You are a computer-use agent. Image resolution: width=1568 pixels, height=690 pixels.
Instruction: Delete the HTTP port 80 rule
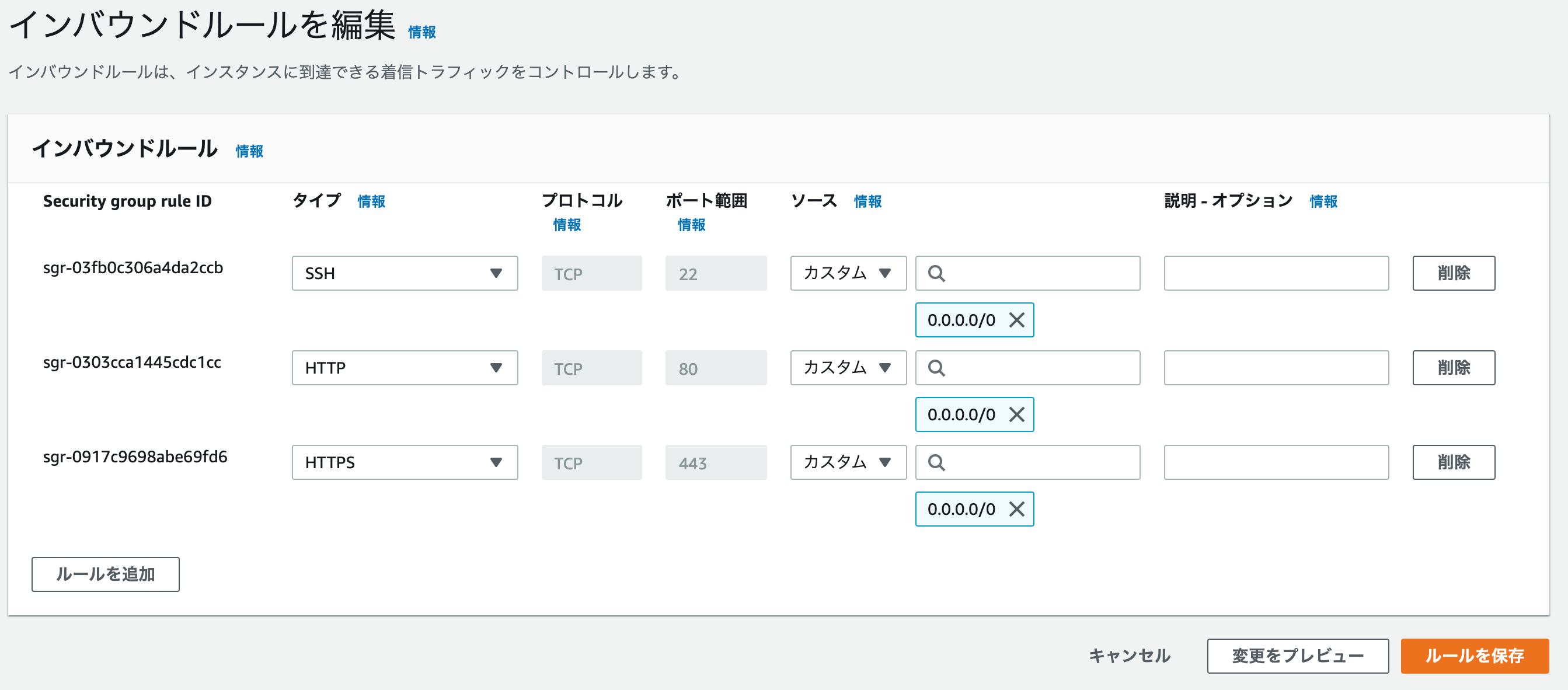(1453, 368)
